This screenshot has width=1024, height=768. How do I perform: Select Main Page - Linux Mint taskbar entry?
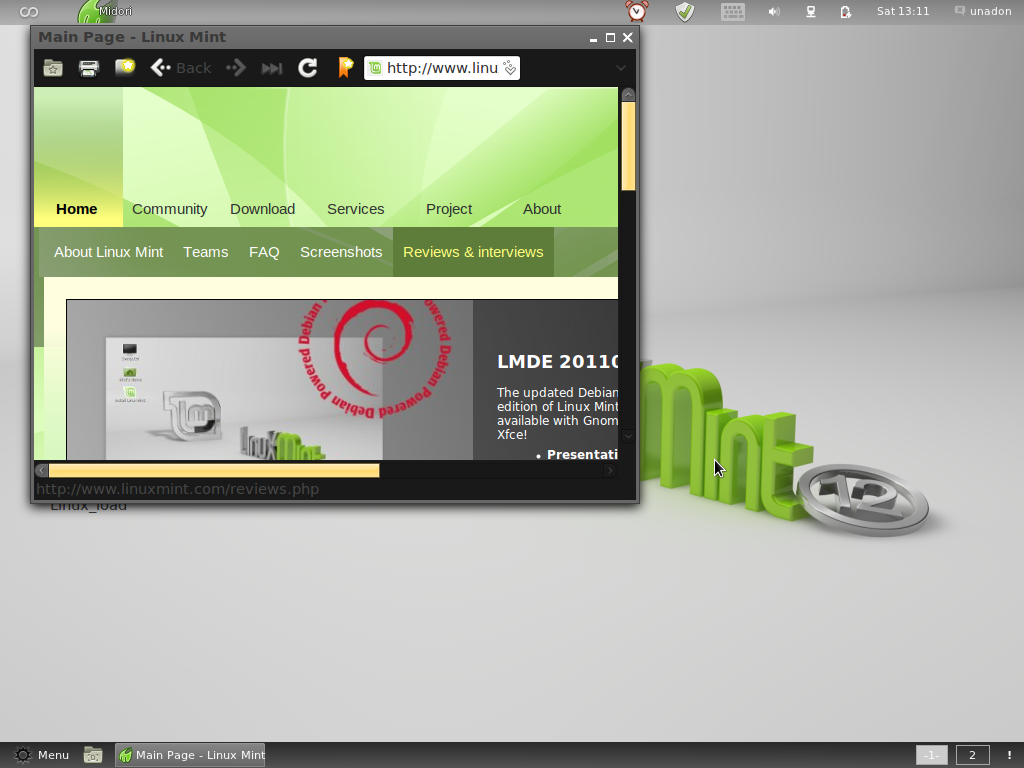coord(191,755)
